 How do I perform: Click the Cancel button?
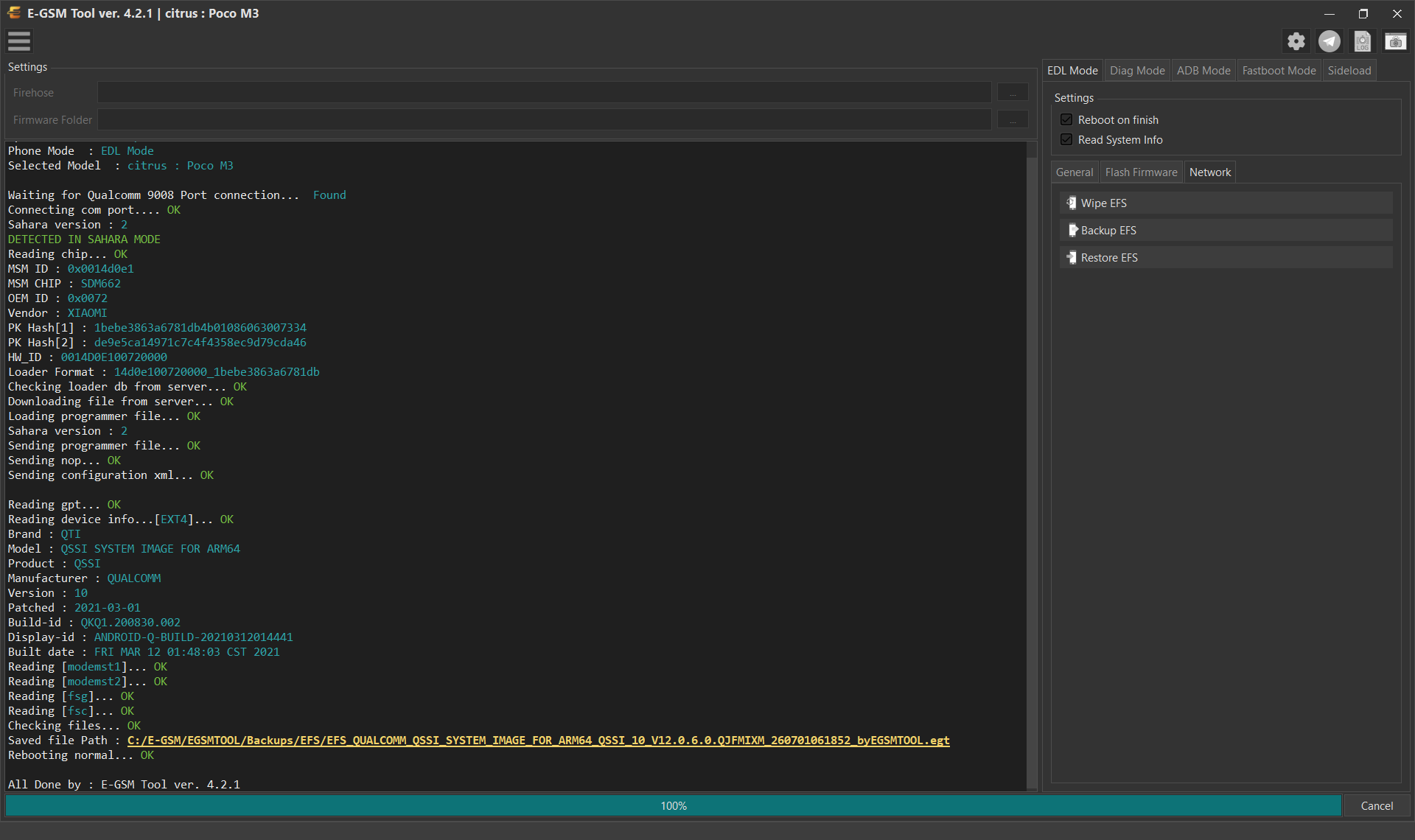(x=1377, y=806)
